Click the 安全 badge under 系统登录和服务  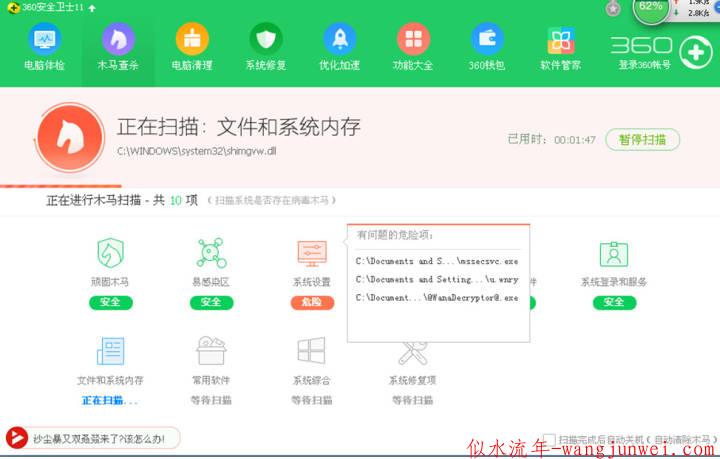[x=614, y=302]
